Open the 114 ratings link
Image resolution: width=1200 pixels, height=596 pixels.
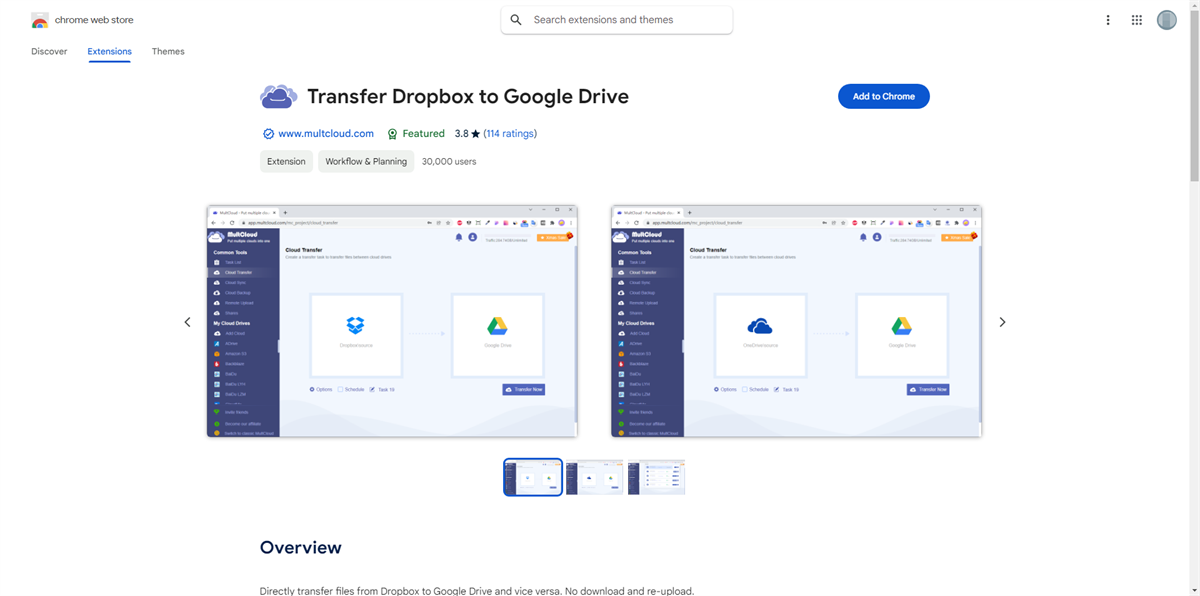511,134
